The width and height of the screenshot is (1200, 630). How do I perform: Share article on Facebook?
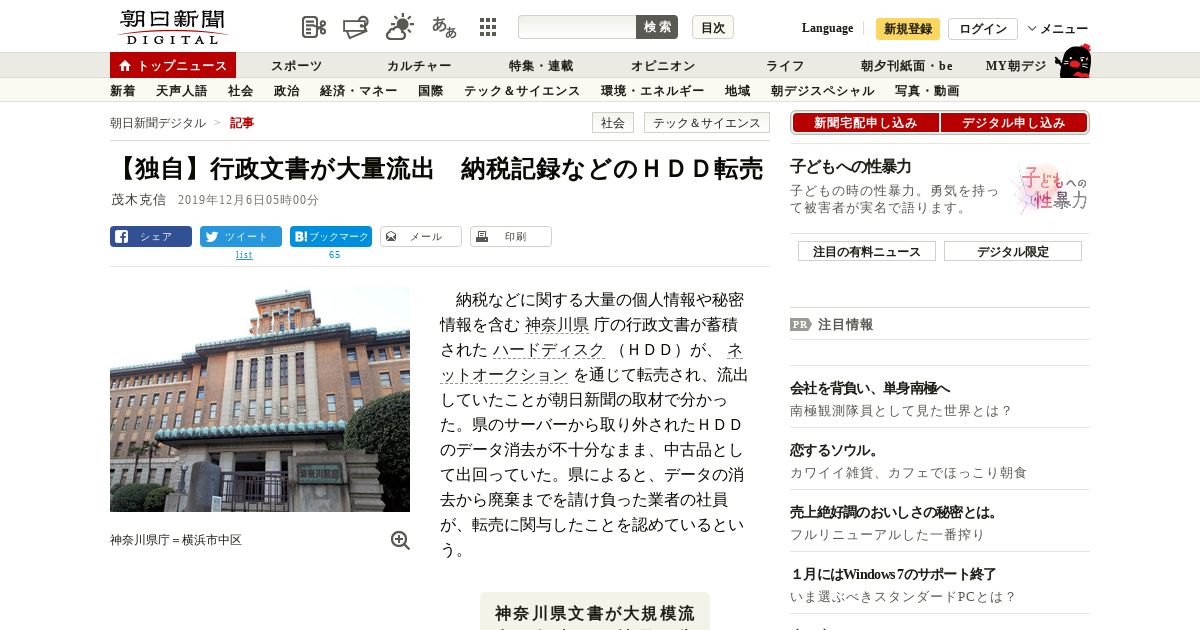(151, 237)
